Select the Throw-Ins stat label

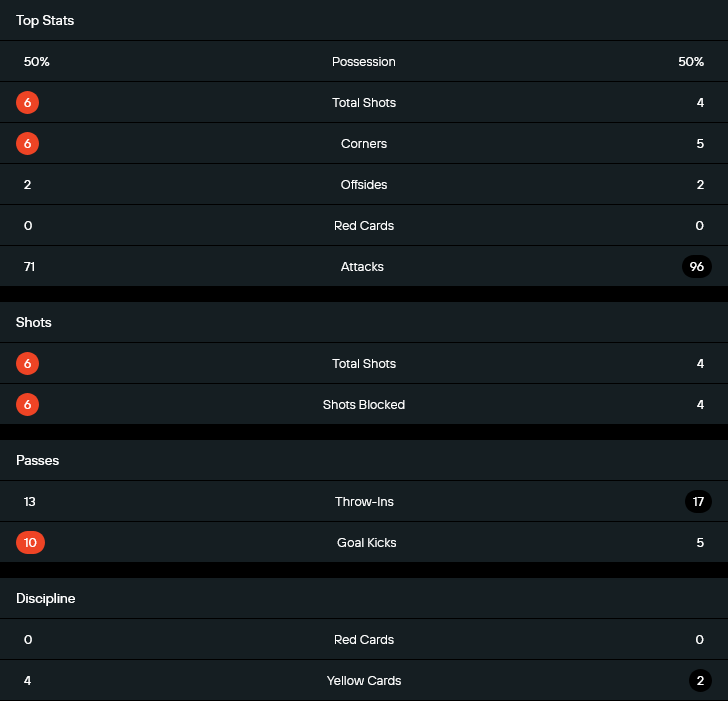(x=364, y=502)
